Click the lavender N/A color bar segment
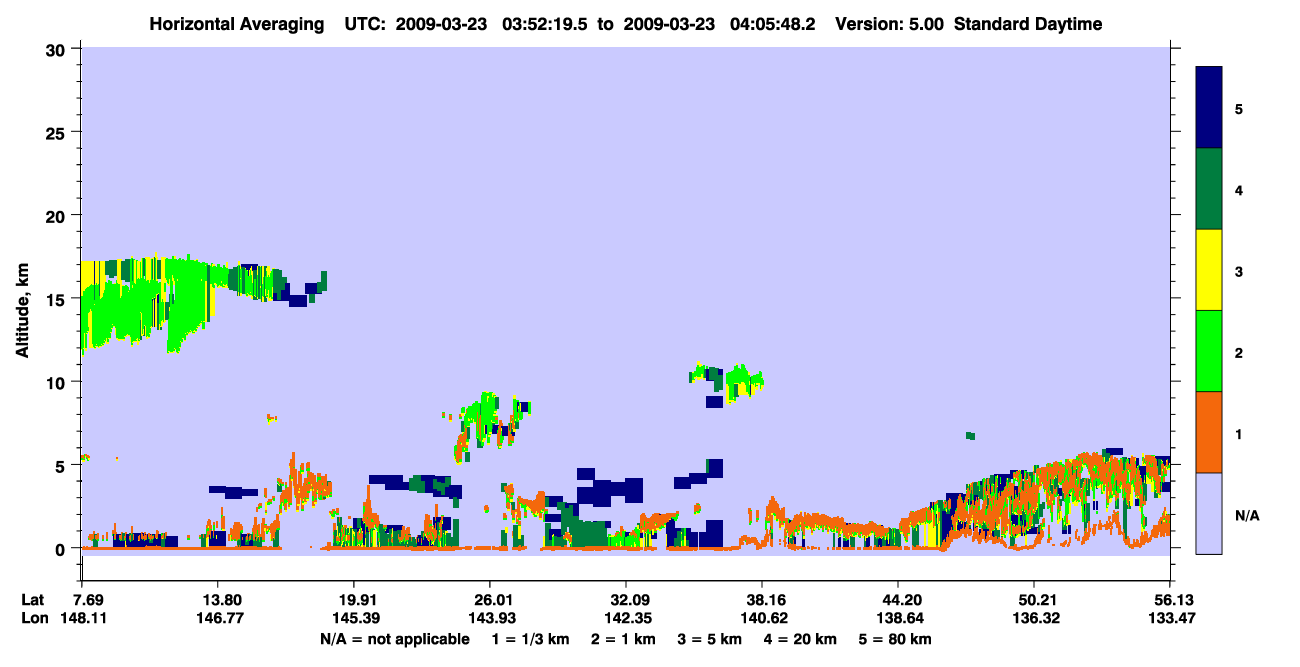The height and width of the screenshot is (667, 1300). [1209, 513]
